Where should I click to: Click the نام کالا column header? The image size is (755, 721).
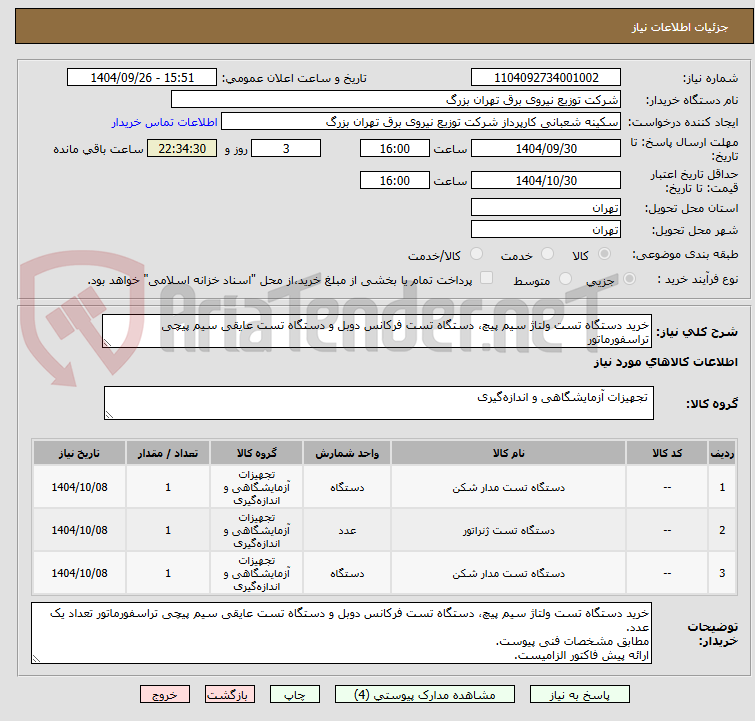pos(508,453)
